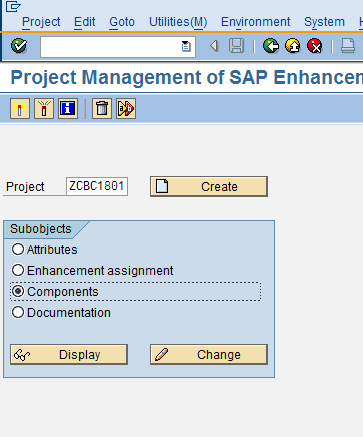Click the Create button
Screen dimensions: 363x437
pyautogui.click(x=209, y=186)
